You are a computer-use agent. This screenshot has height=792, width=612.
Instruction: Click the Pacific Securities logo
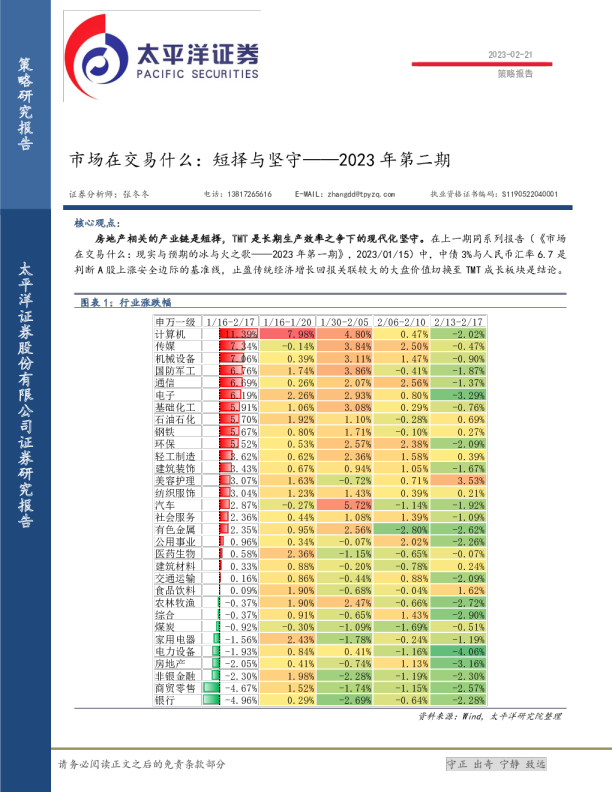pos(162,56)
